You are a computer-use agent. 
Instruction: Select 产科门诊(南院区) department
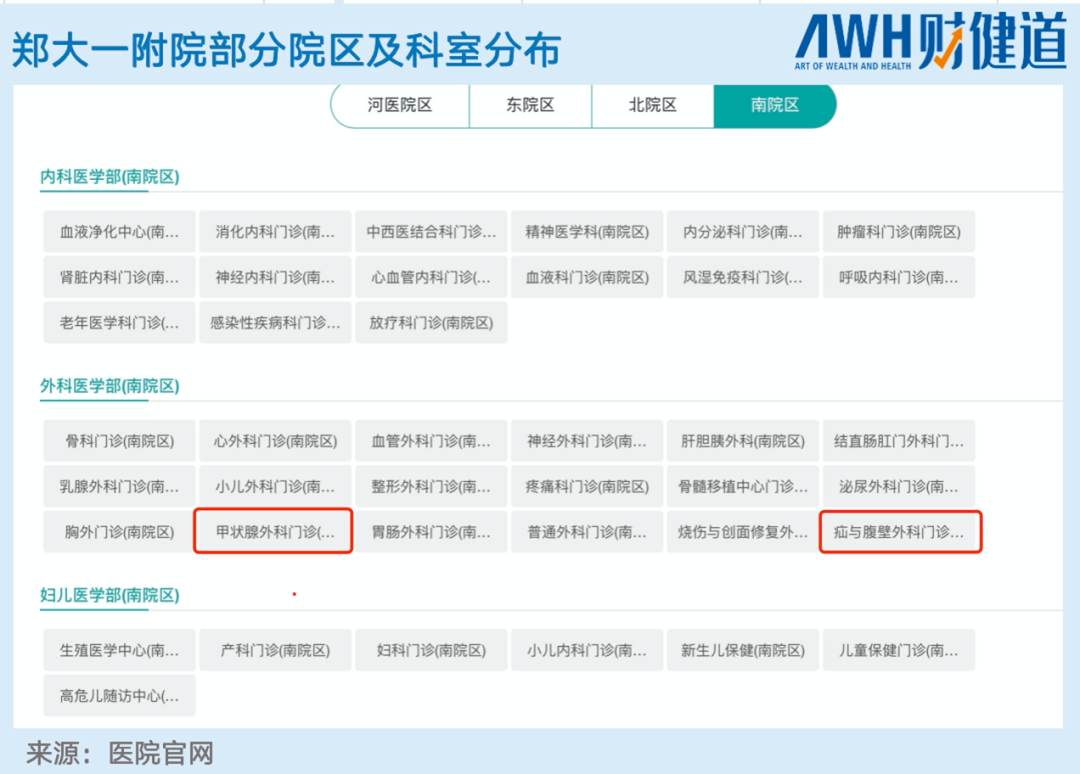point(275,651)
